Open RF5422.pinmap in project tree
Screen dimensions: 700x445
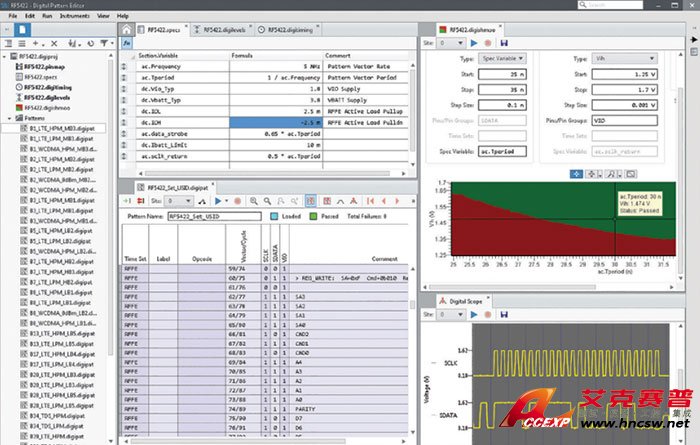43,67
